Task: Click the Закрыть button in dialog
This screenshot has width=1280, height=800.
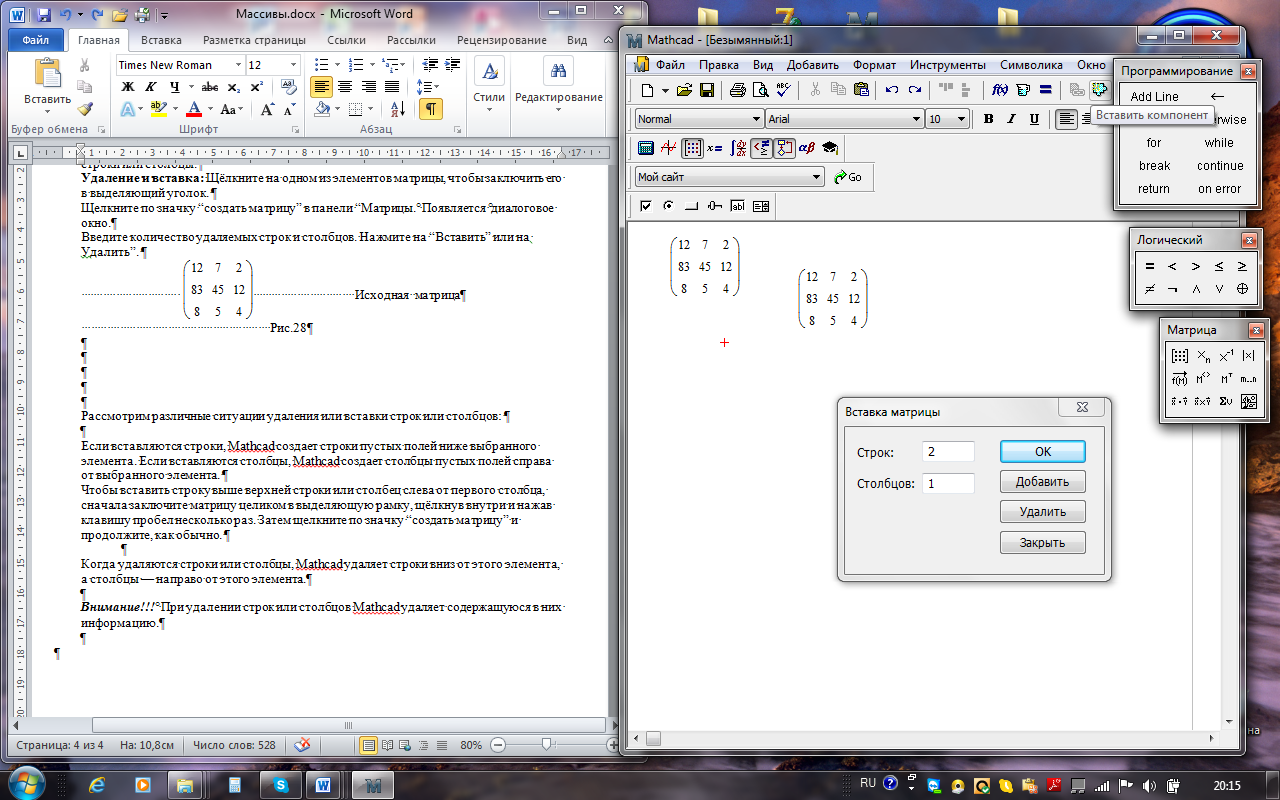Action: (x=1043, y=543)
